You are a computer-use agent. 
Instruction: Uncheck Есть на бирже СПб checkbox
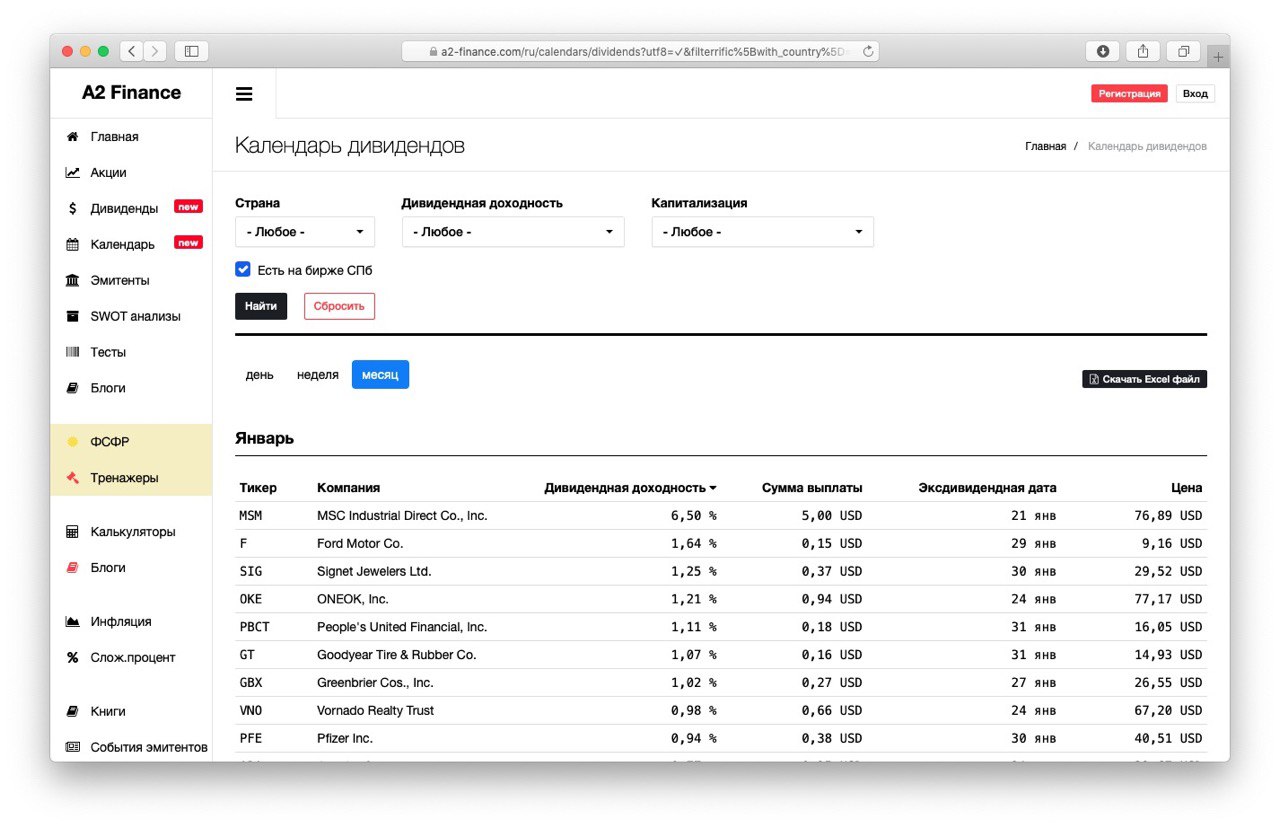coord(243,269)
